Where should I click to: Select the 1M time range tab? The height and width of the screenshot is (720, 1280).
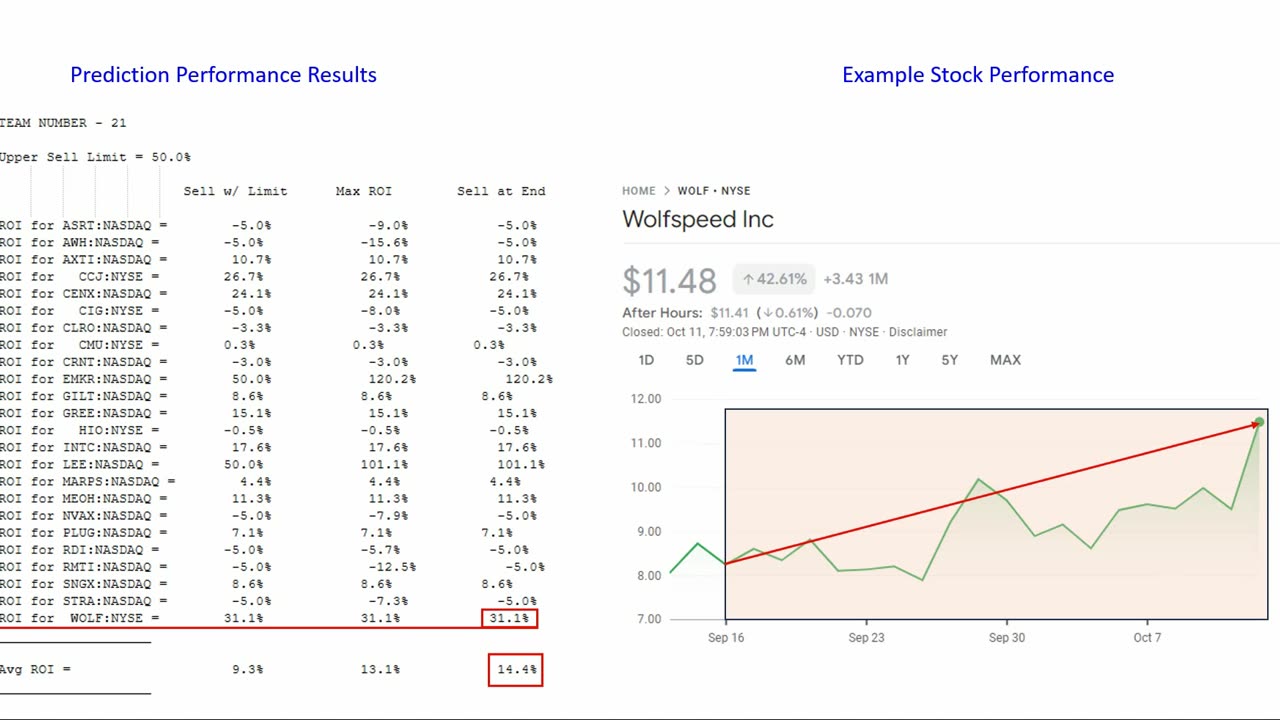point(744,360)
